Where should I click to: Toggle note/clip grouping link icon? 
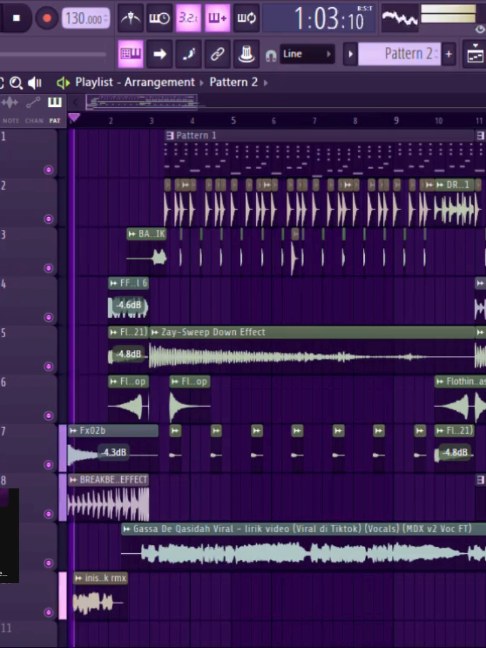(x=217, y=54)
